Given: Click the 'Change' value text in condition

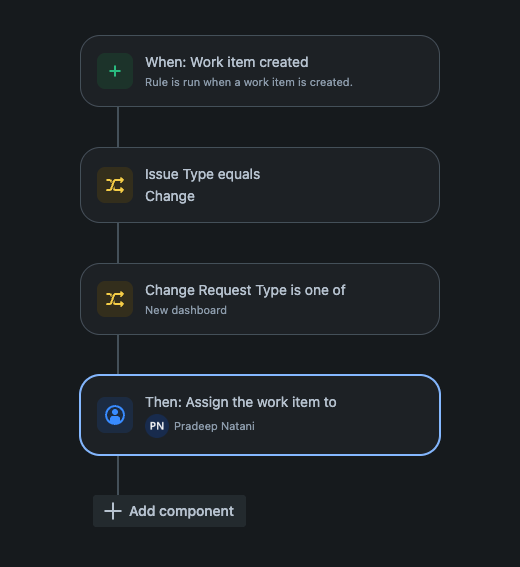Looking at the screenshot, I should pyautogui.click(x=170, y=196).
